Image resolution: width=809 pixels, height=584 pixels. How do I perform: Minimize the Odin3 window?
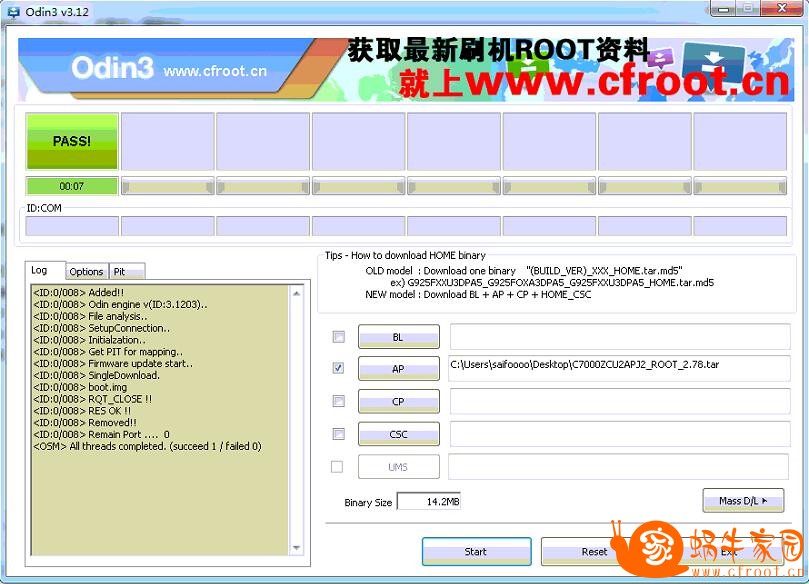point(724,8)
